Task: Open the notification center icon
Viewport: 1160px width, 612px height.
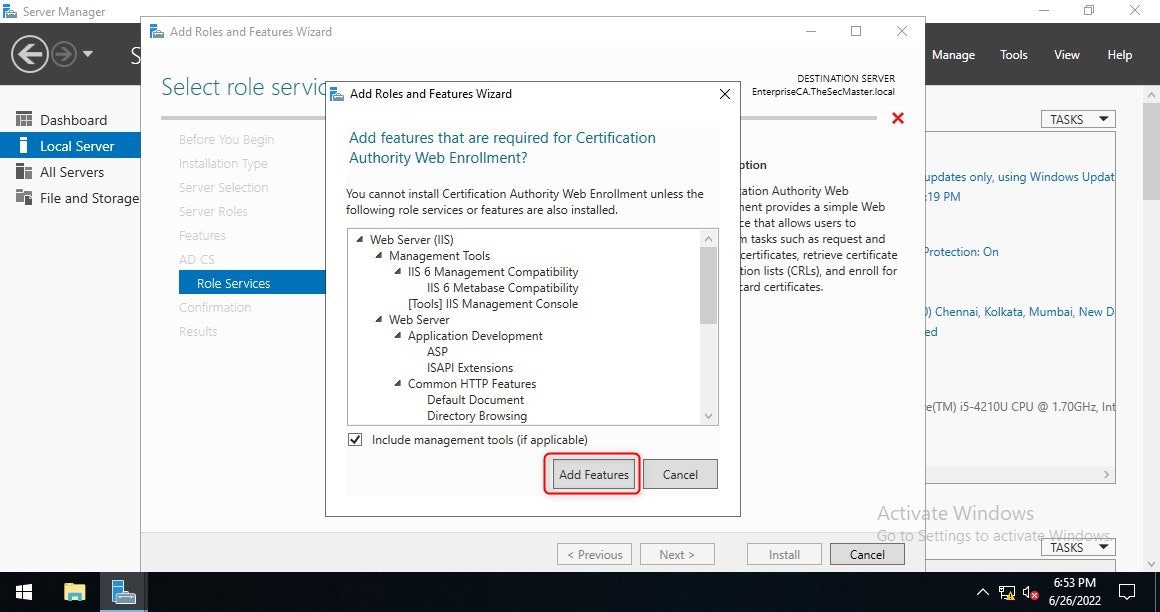Action: pyautogui.click(x=1127, y=592)
